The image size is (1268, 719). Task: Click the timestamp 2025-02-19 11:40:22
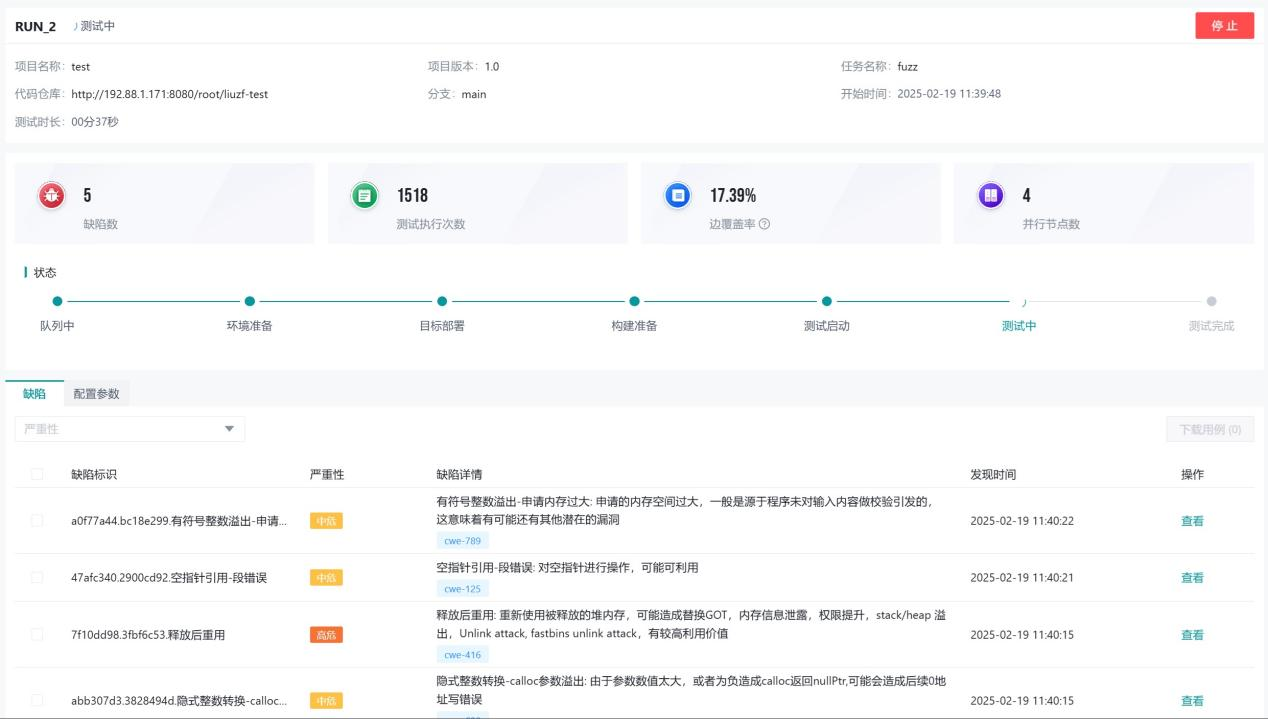pyautogui.click(x=1022, y=521)
